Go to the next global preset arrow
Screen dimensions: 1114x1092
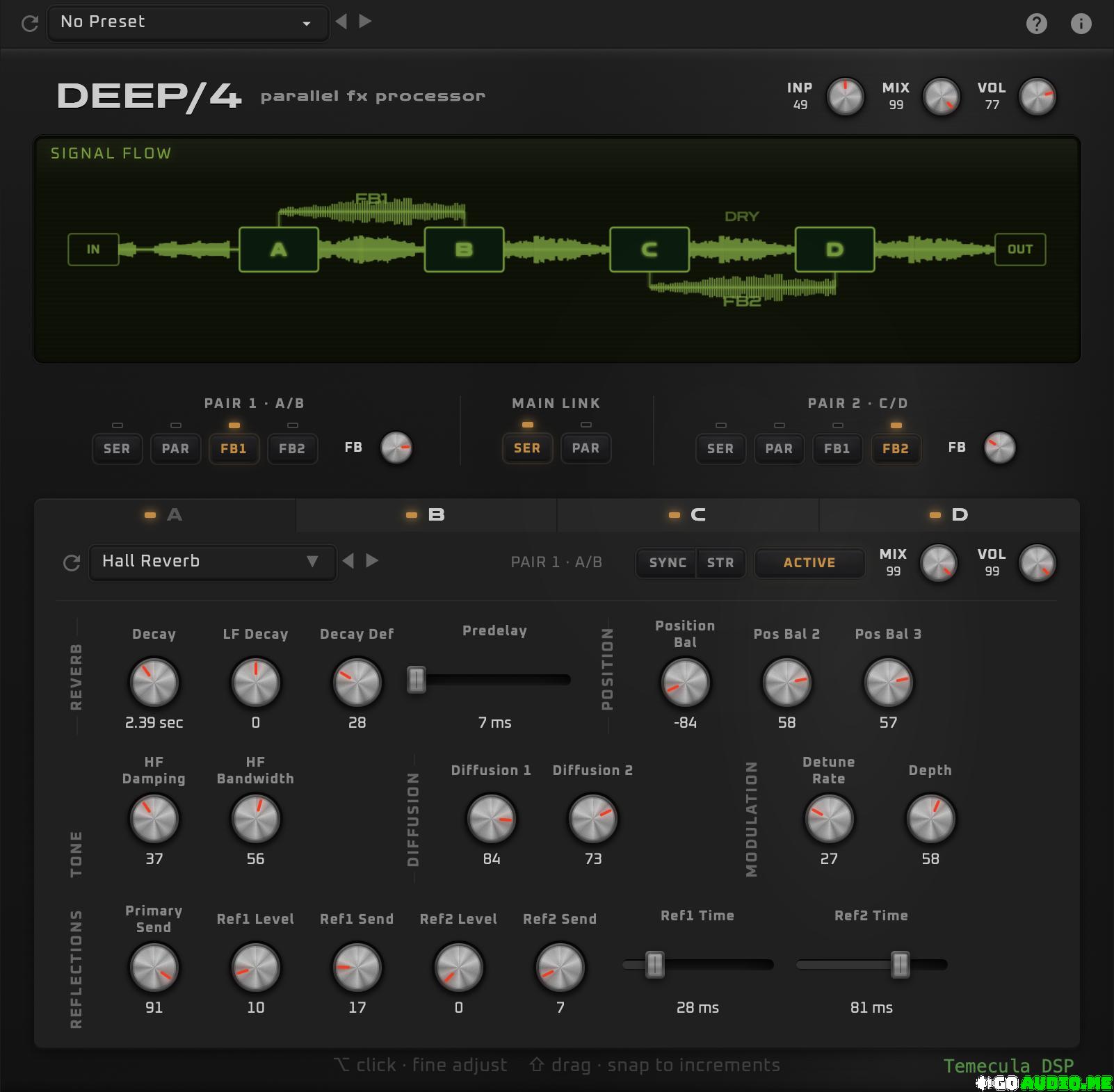(366, 22)
